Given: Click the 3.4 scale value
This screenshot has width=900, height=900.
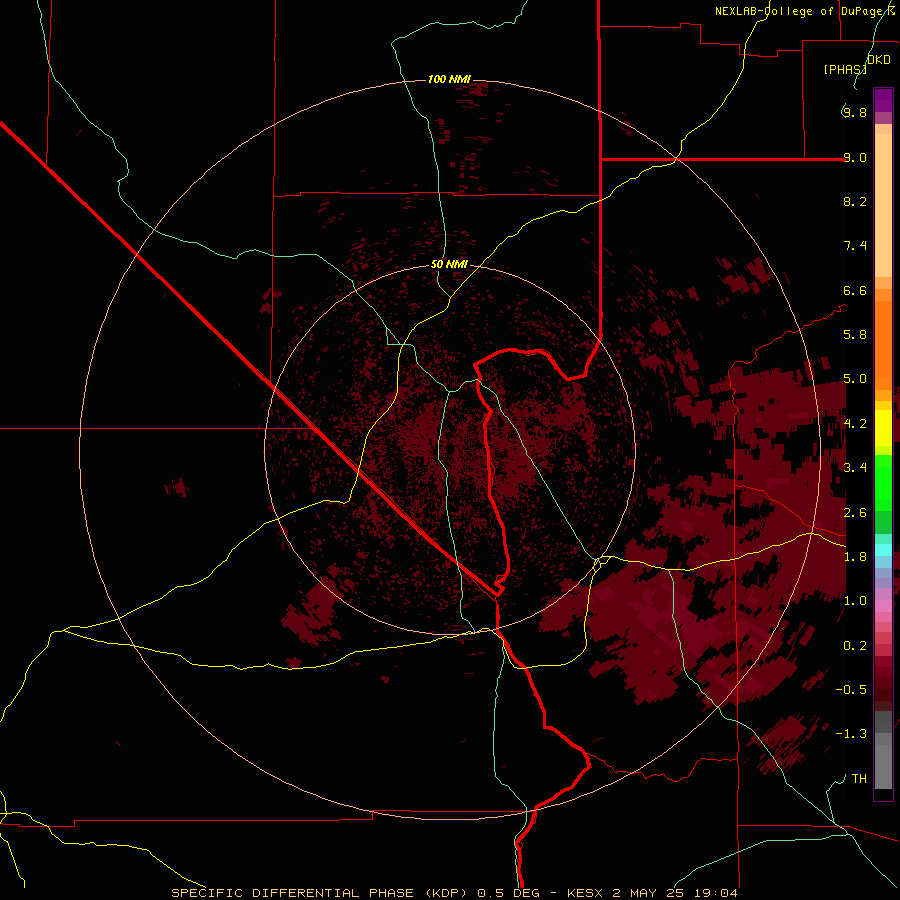Looking at the screenshot, I should pyautogui.click(x=855, y=468).
